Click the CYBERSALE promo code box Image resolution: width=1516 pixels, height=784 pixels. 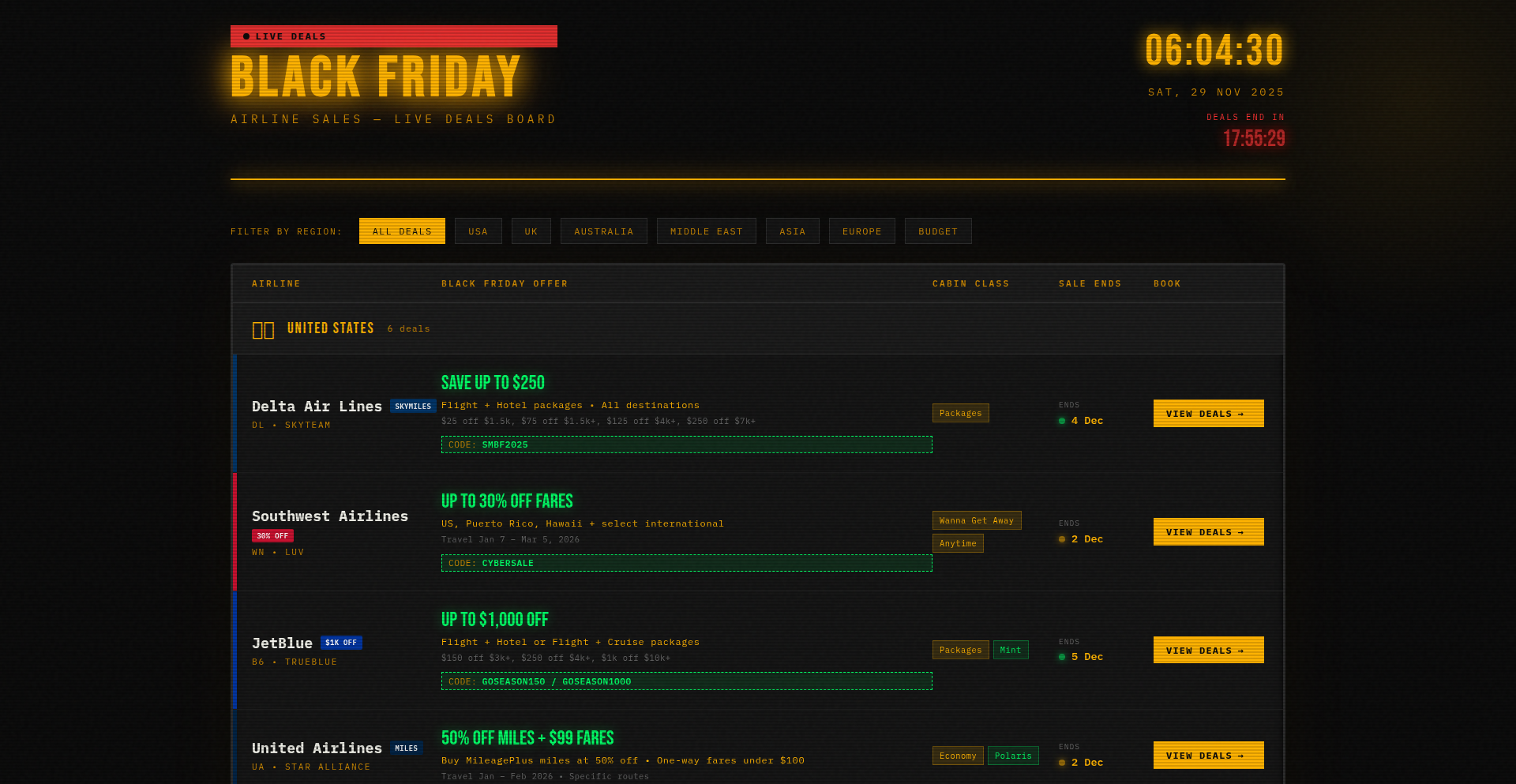point(687,563)
